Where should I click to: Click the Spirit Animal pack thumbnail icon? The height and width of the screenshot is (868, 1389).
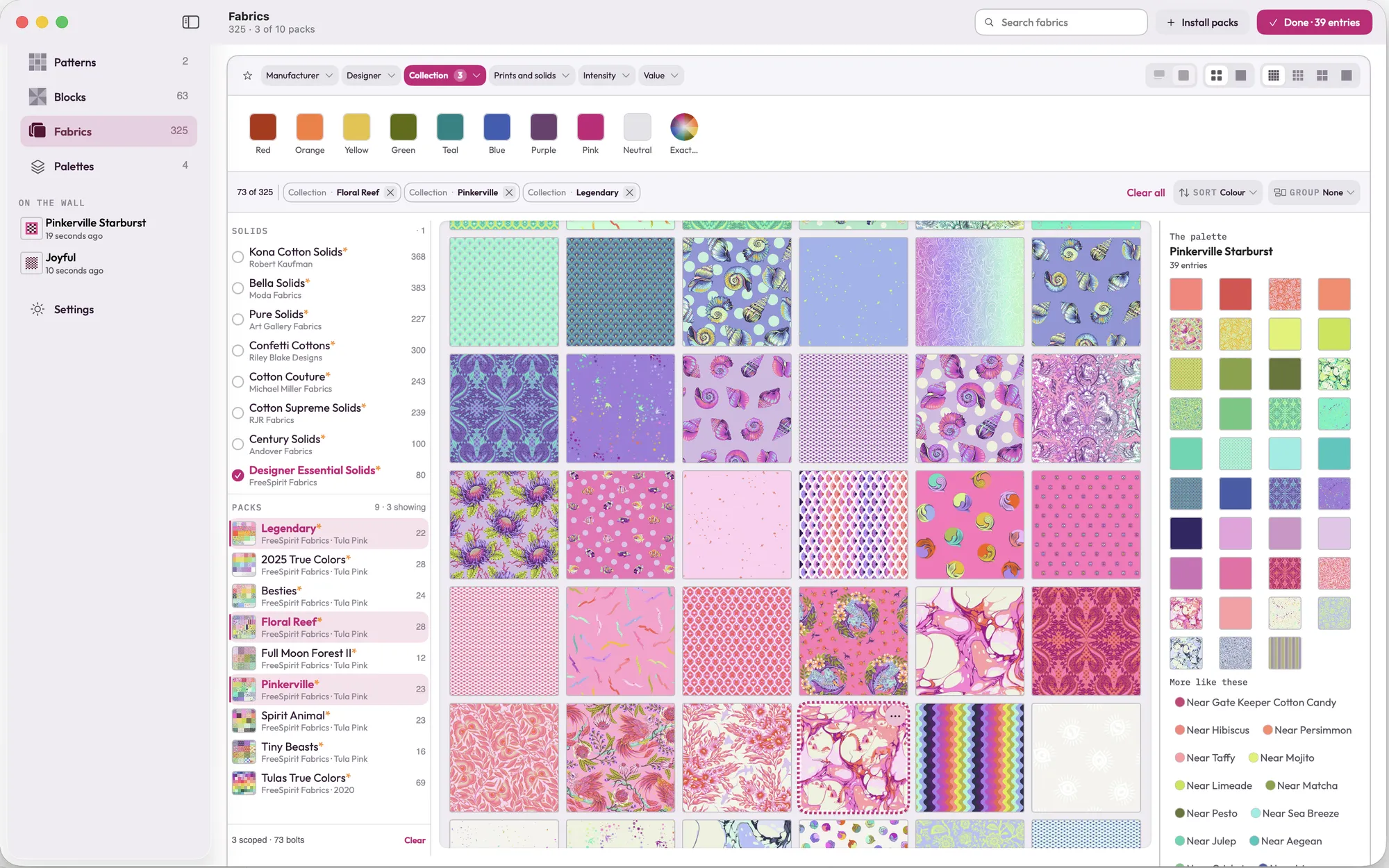point(244,721)
